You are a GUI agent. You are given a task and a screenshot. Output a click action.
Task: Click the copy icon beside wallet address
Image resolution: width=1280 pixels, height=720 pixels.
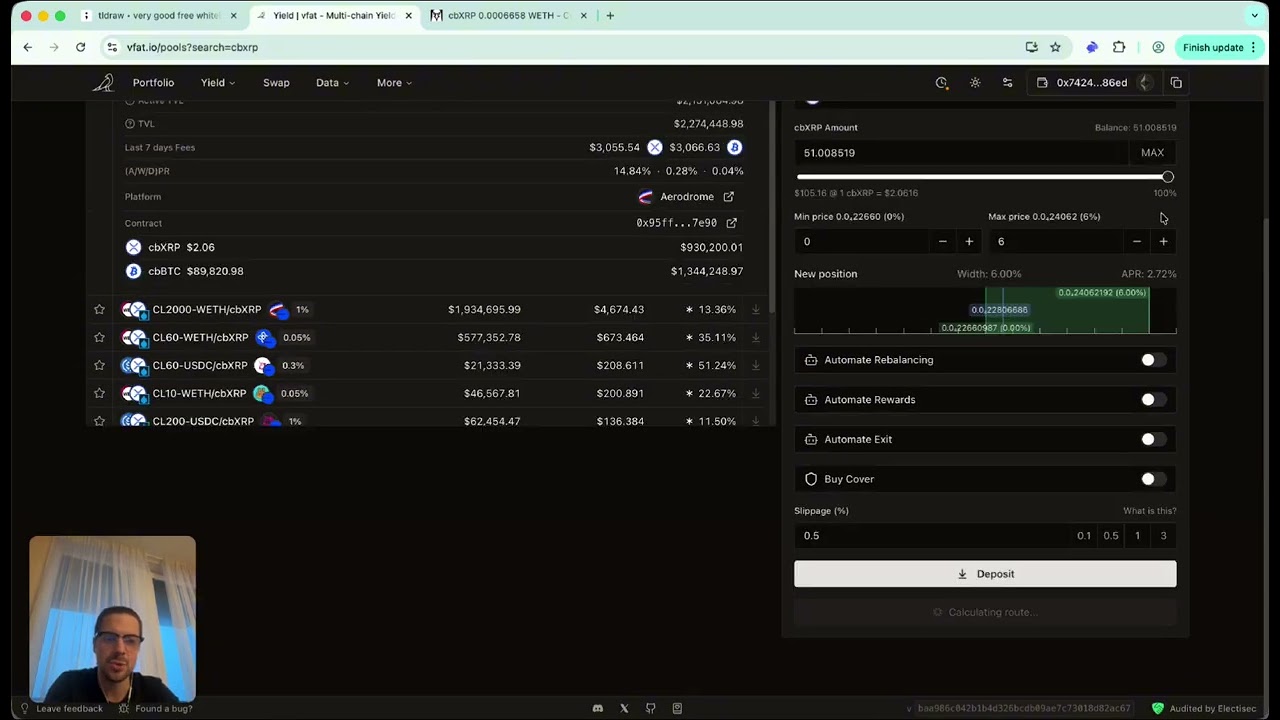pyautogui.click(x=1176, y=83)
